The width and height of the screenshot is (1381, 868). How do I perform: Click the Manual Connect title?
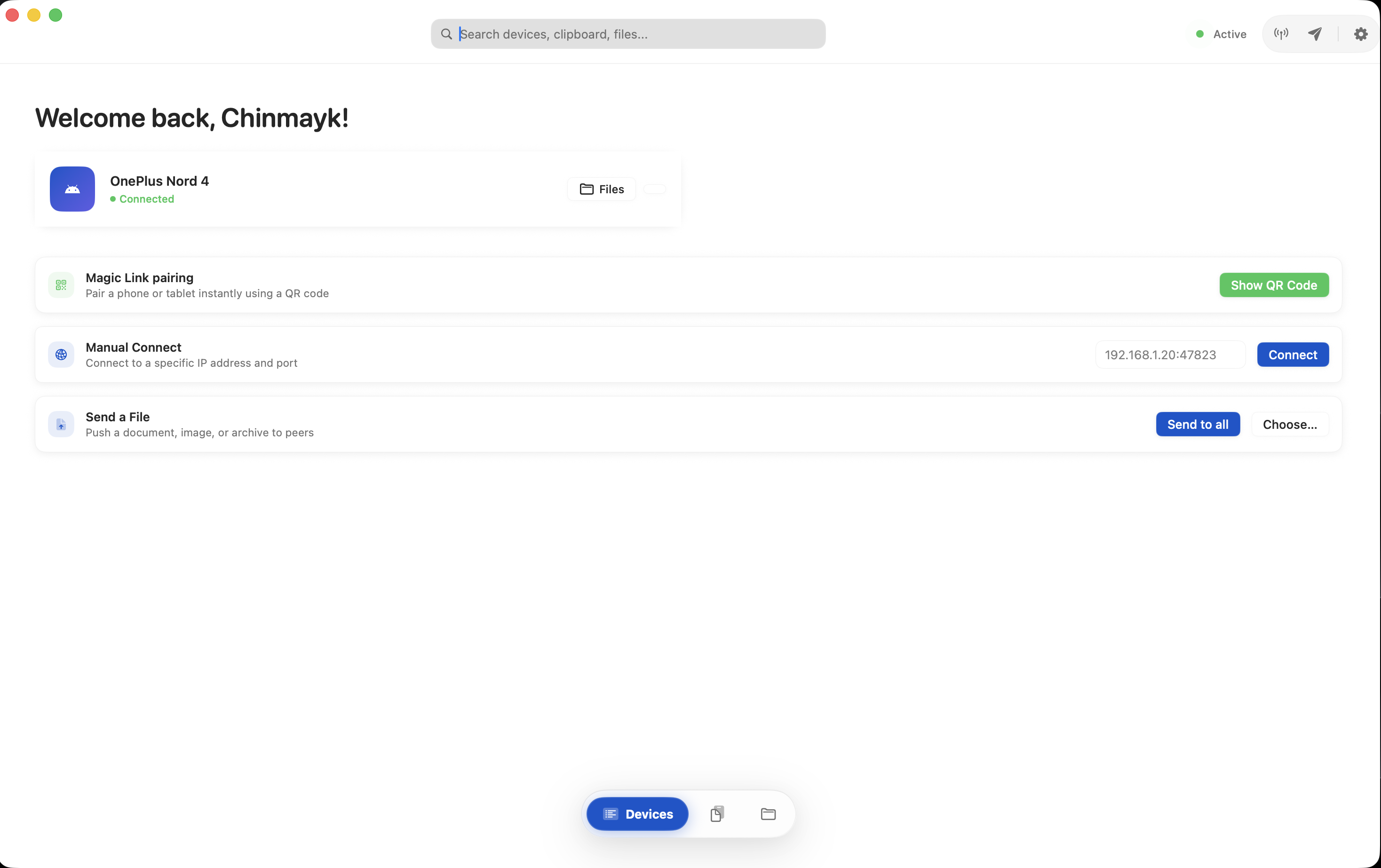pos(133,347)
